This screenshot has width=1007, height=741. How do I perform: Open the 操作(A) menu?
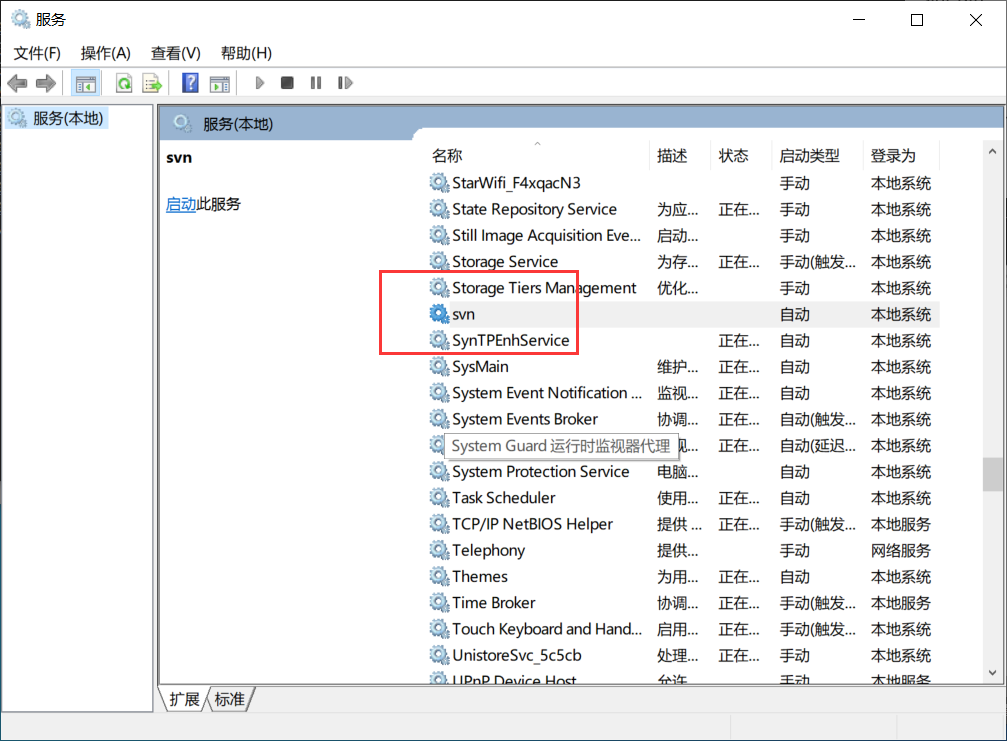click(x=105, y=53)
